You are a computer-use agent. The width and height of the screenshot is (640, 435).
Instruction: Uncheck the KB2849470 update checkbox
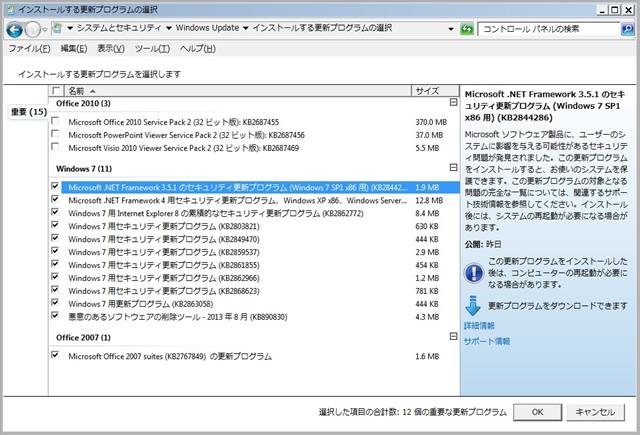coord(55,238)
